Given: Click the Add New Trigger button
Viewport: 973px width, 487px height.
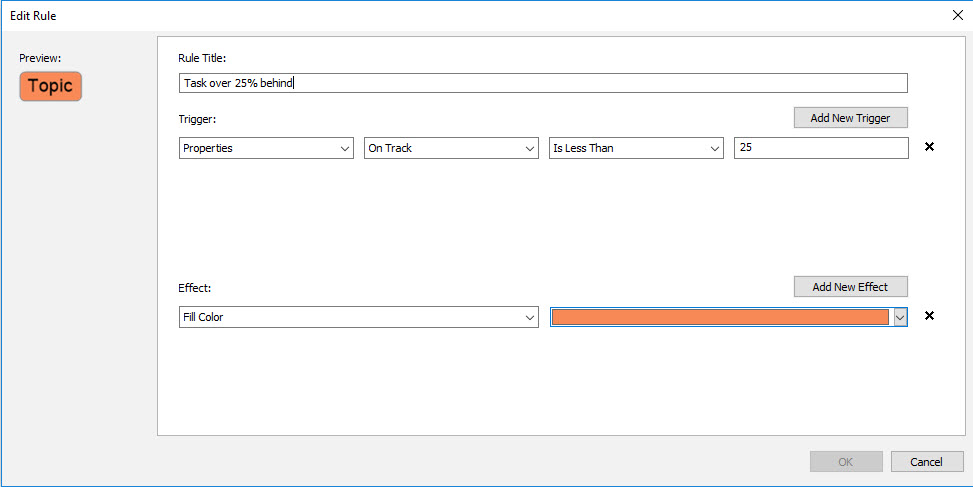Looking at the screenshot, I should pos(850,118).
